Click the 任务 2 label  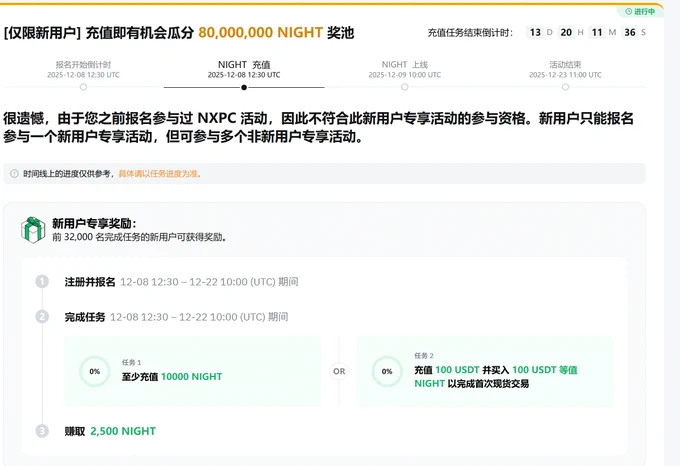click(424, 355)
